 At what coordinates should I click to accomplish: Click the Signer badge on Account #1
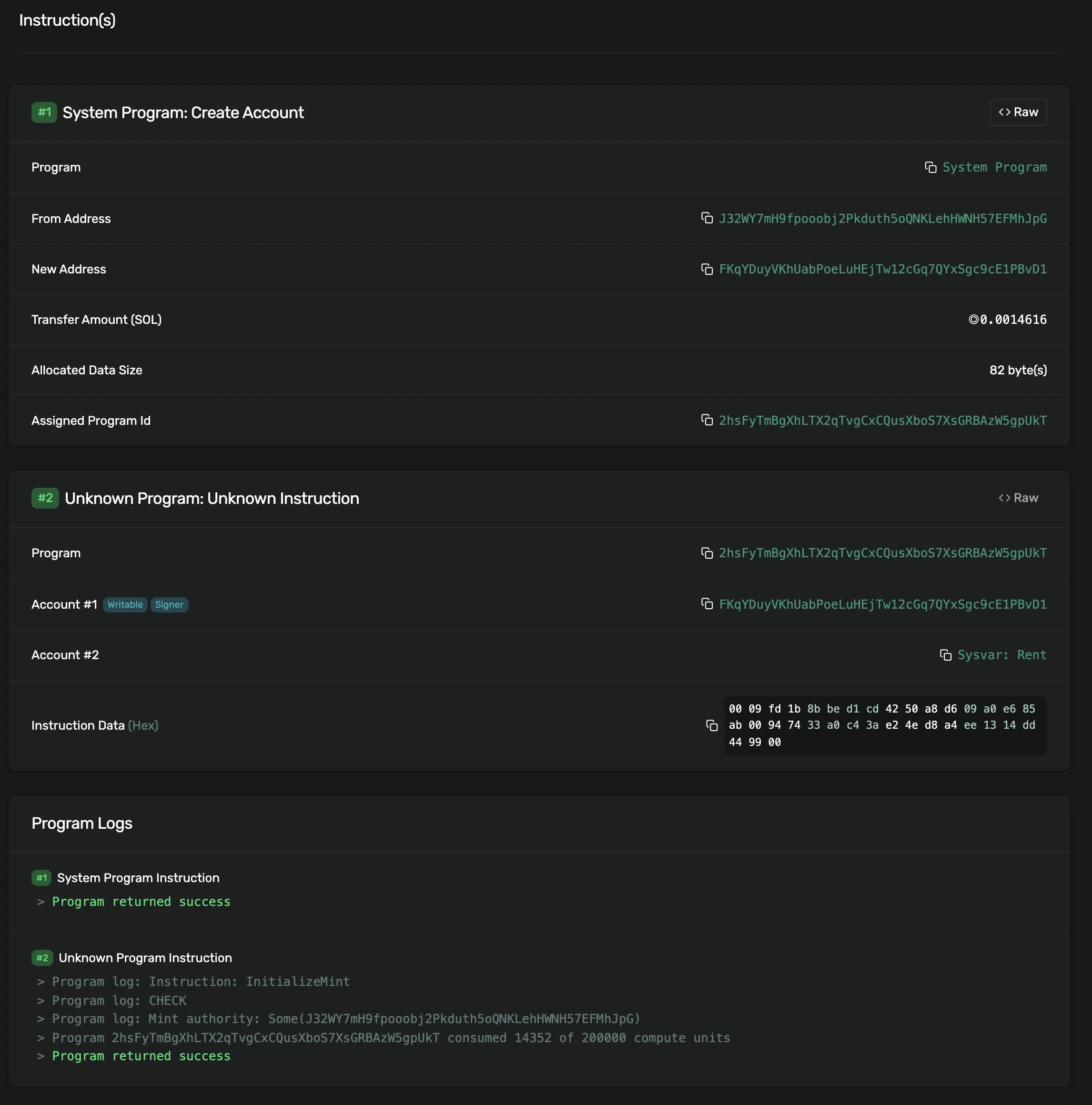(x=169, y=604)
